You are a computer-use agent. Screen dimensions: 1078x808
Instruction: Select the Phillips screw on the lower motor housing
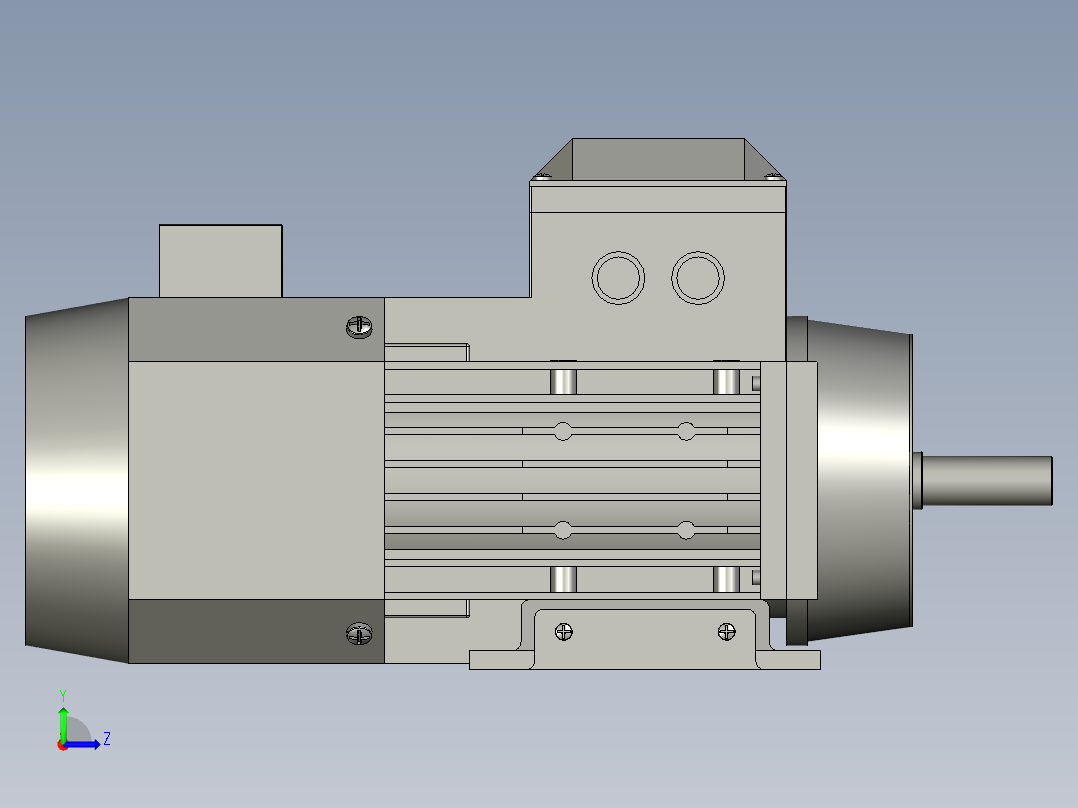click(x=357, y=633)
